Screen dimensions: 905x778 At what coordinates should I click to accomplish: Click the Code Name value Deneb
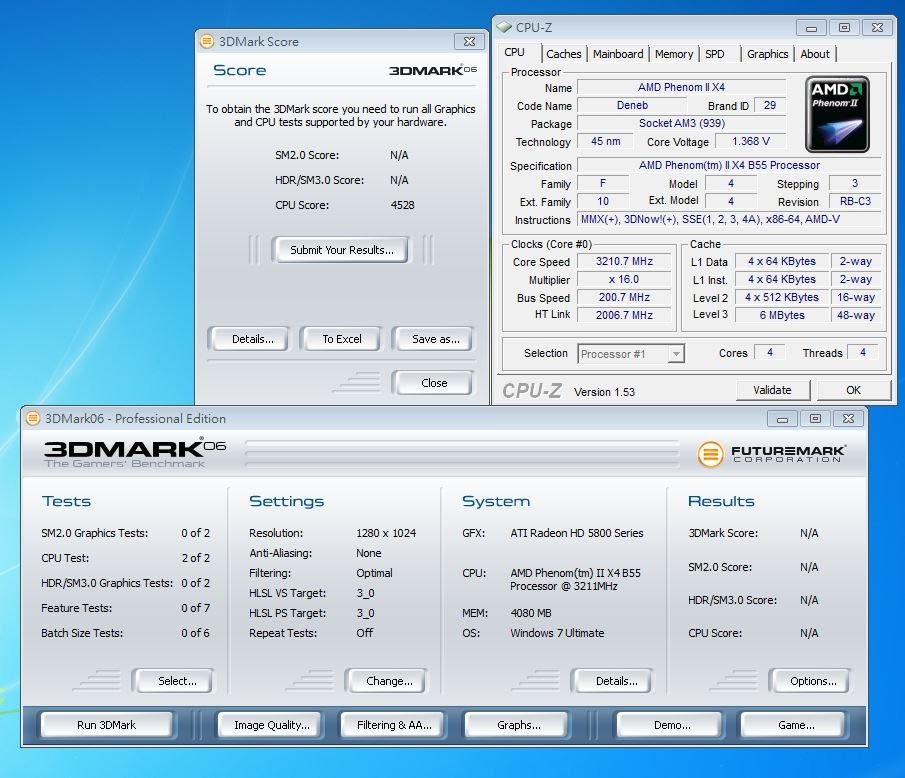pos(632,105)
